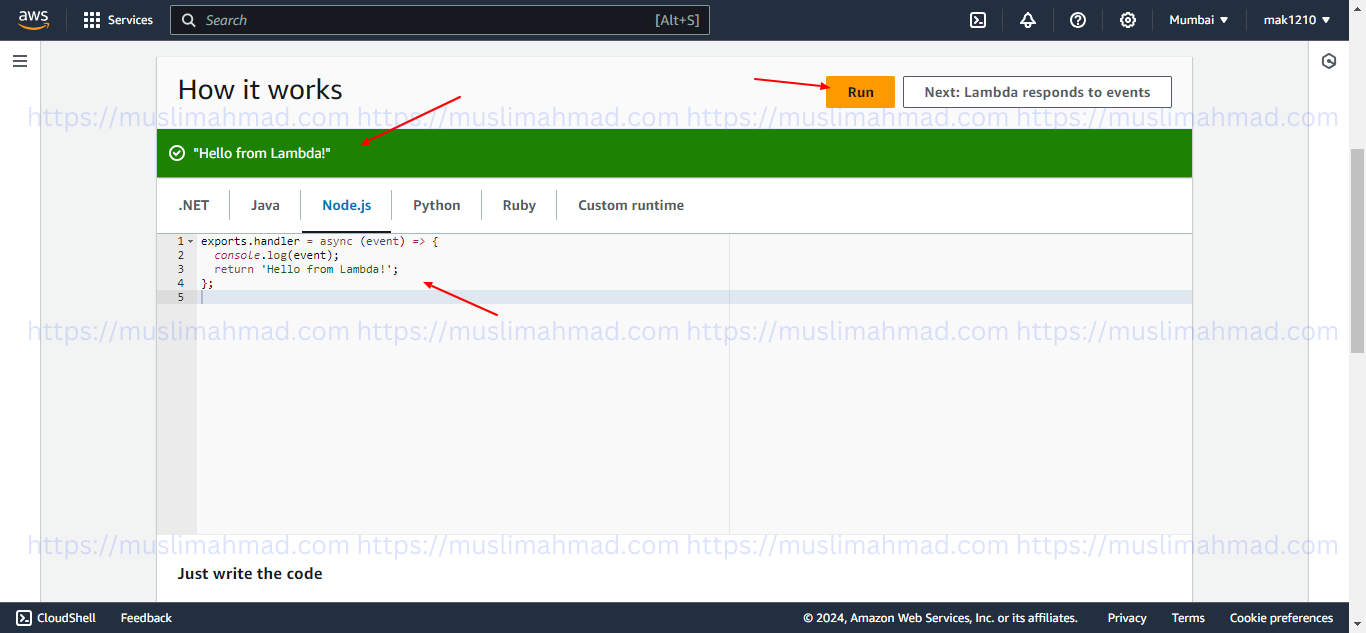Launch CloudShell from the top bar icon

978,20
